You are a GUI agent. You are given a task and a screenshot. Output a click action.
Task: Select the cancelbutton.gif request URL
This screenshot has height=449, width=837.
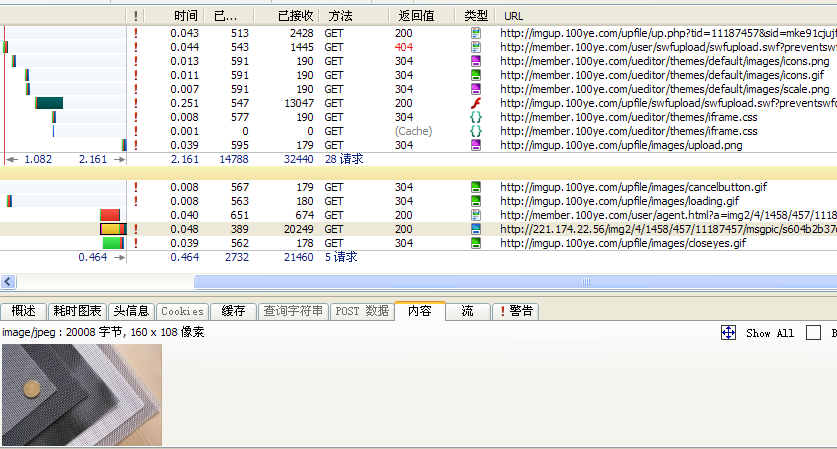[x=634, y=187]
